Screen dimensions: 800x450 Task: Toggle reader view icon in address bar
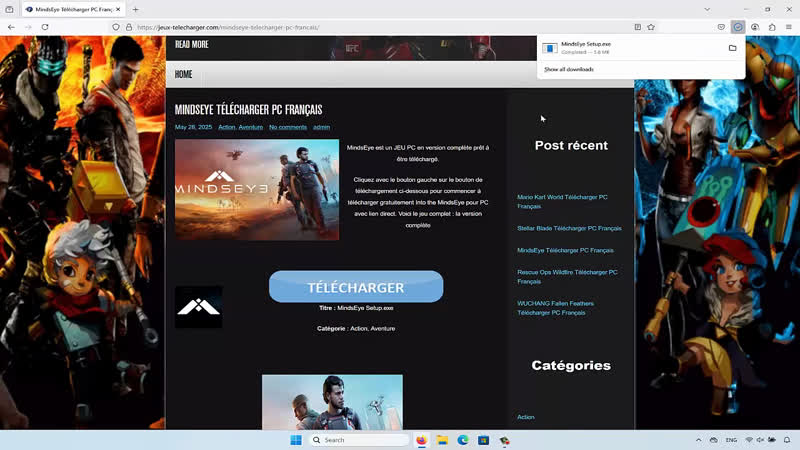638,27
